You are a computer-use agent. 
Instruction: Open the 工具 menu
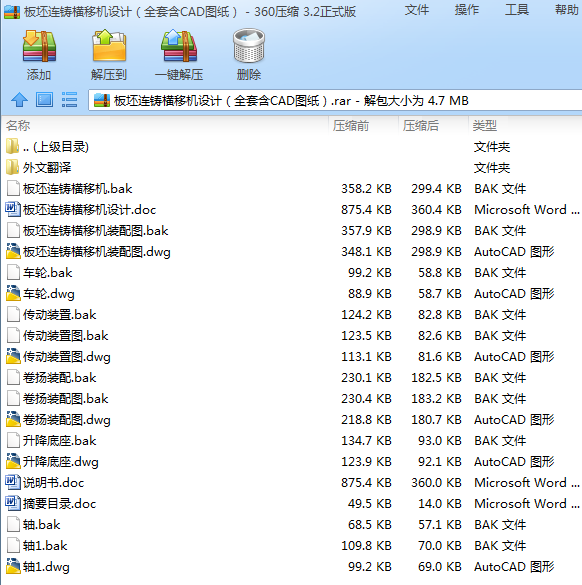[x=517, y=10]
